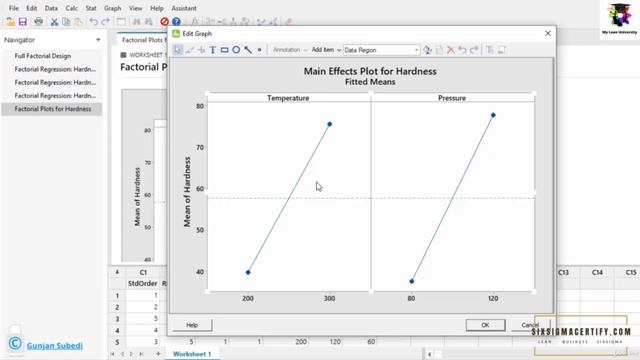Select the Line drawing tool
Viewport: 640px width, 360px height.
248,50
